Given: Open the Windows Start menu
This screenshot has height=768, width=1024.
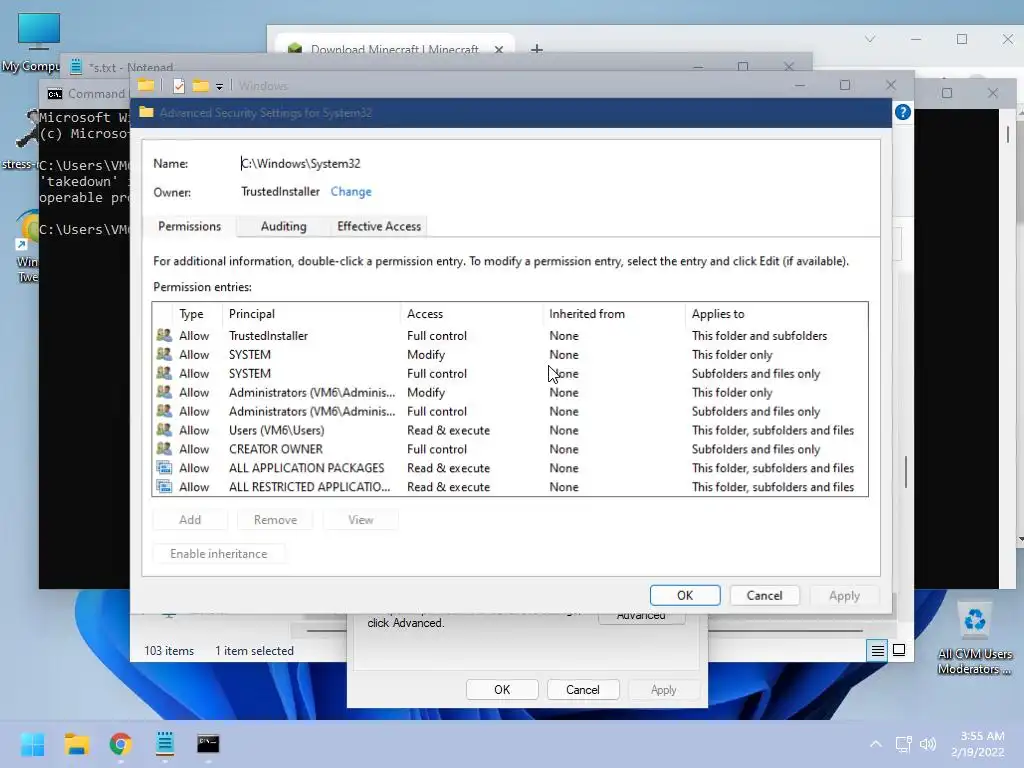Looking at the screenshot, I should click(32, 744).
